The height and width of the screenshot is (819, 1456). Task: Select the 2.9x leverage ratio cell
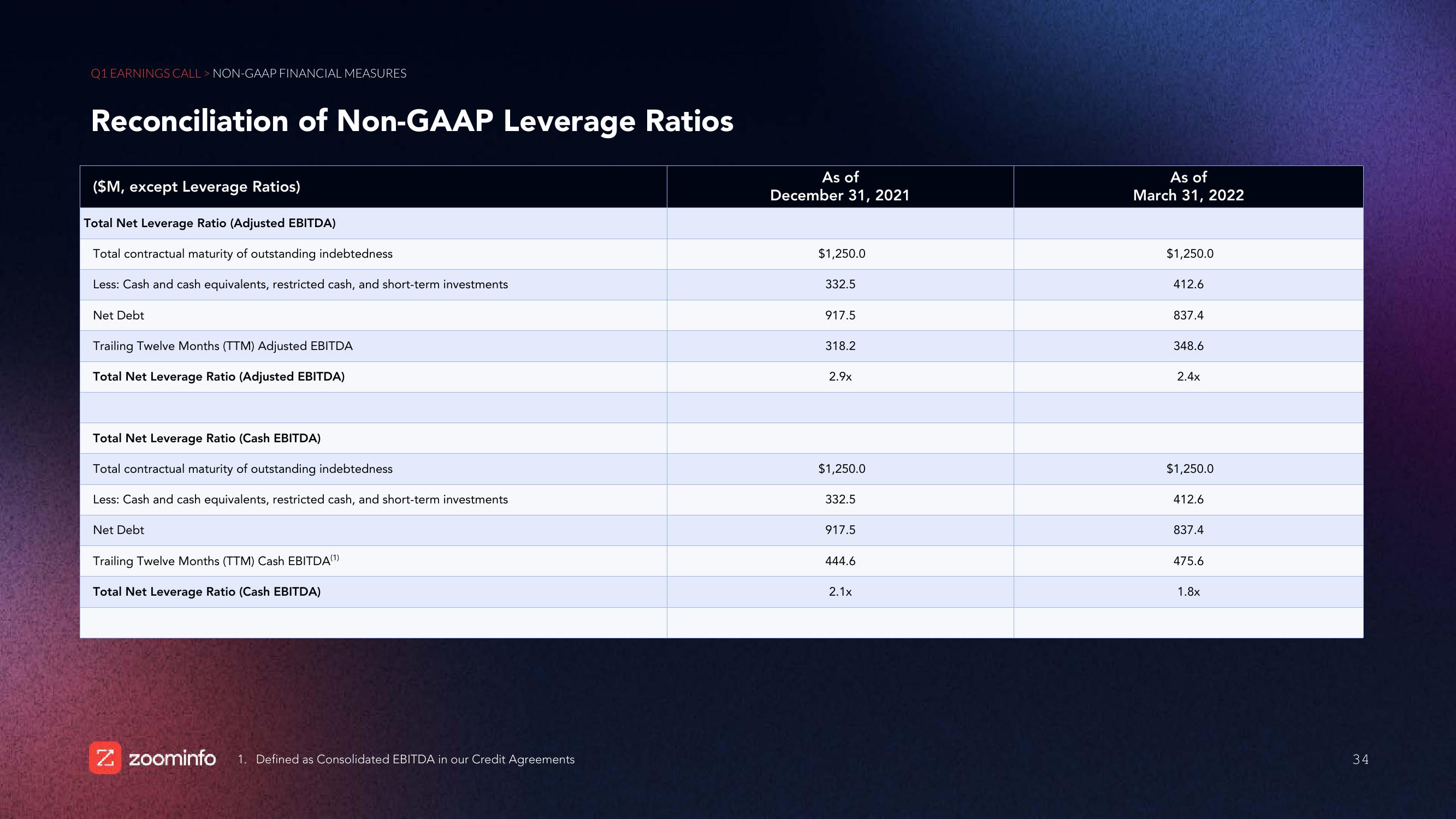[x=840, y=376]
